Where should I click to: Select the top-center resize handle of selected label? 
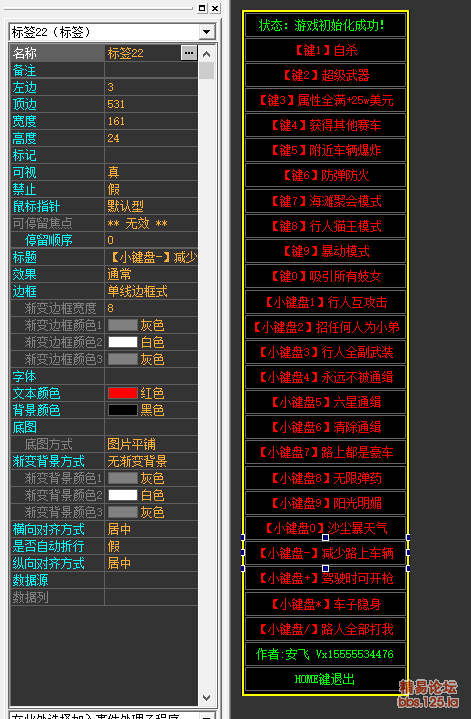pyautogui.click(x=325, y=537)
